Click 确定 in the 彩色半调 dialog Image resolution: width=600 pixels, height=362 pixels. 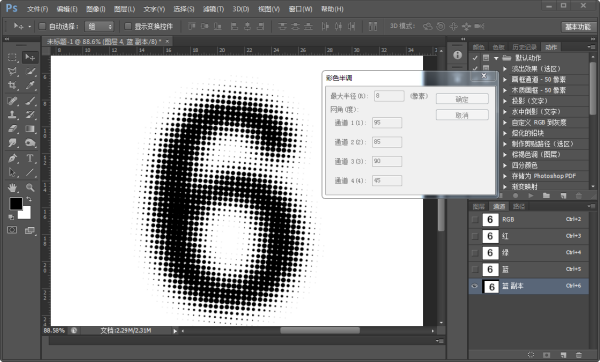(x=462, y=99)
